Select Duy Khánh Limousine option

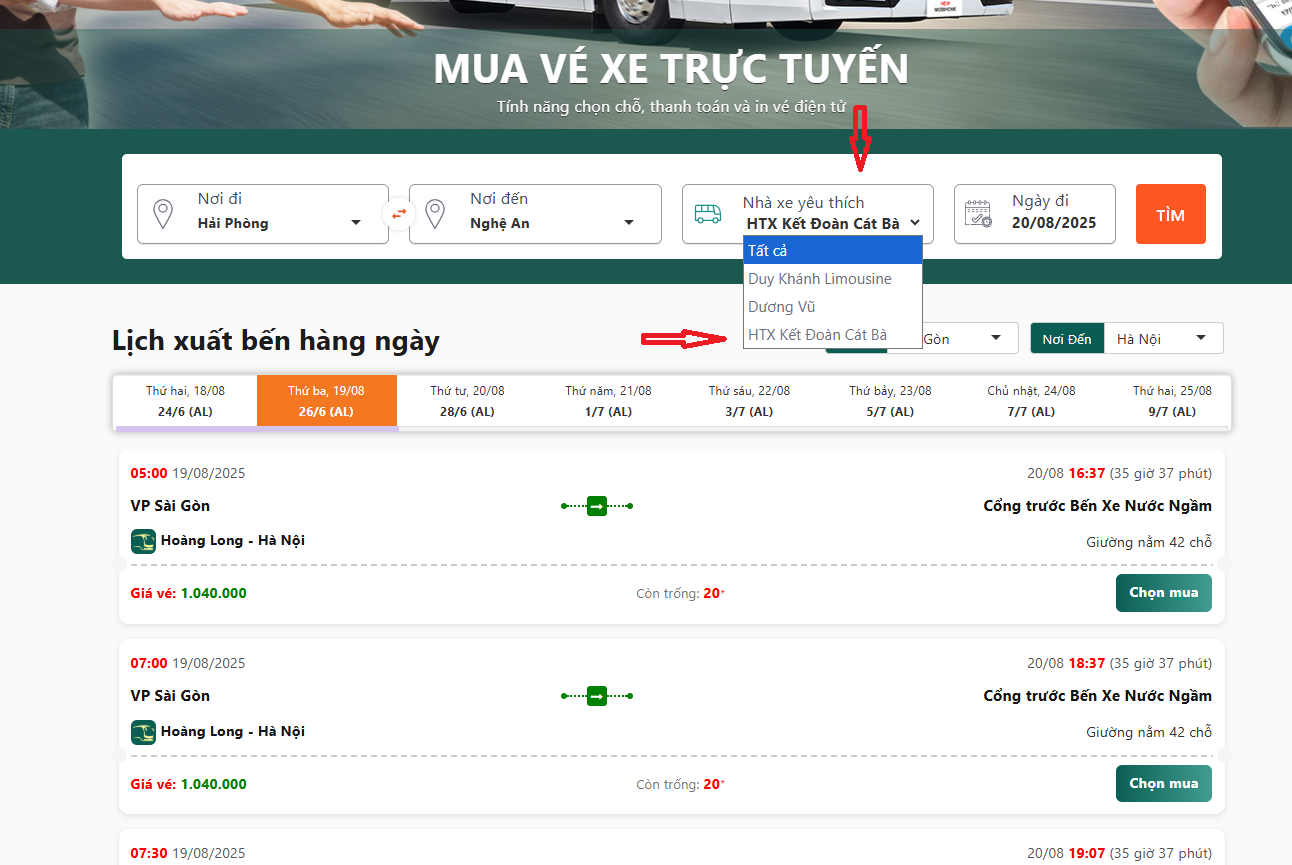tap(832, 279)
